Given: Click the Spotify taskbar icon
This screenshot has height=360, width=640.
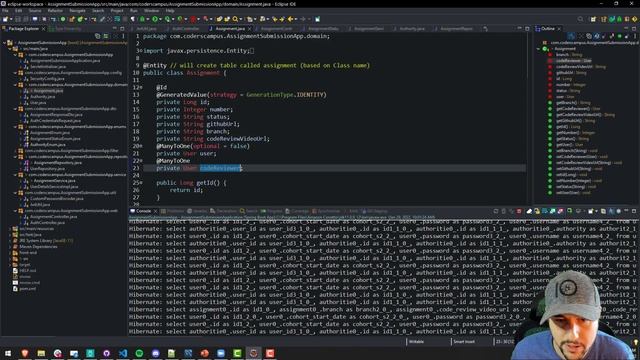Looking at the screenshot, I should [x=139, y=353].
